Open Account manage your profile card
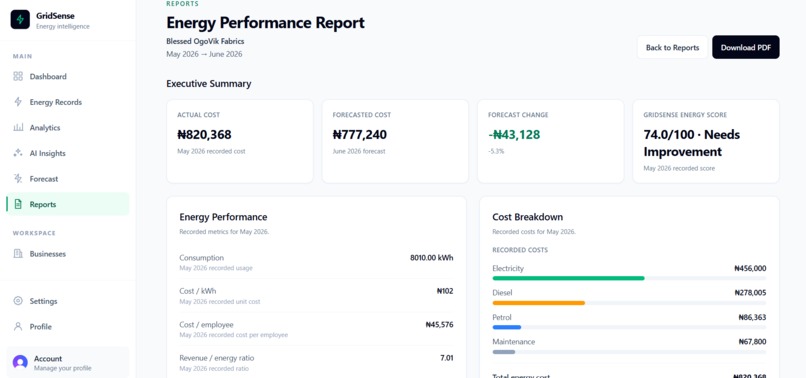This screenshot has height=378, width=806. tap(68, 362)
